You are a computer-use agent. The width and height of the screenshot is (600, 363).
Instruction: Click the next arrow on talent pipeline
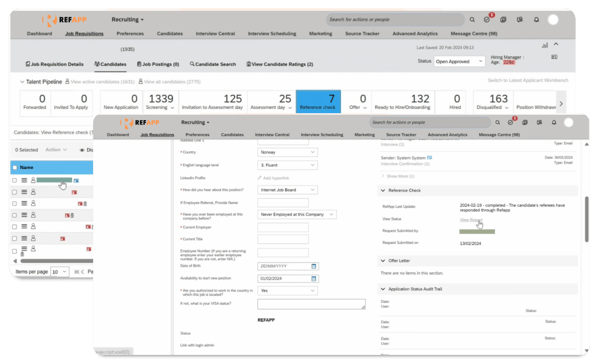(561, 103)
